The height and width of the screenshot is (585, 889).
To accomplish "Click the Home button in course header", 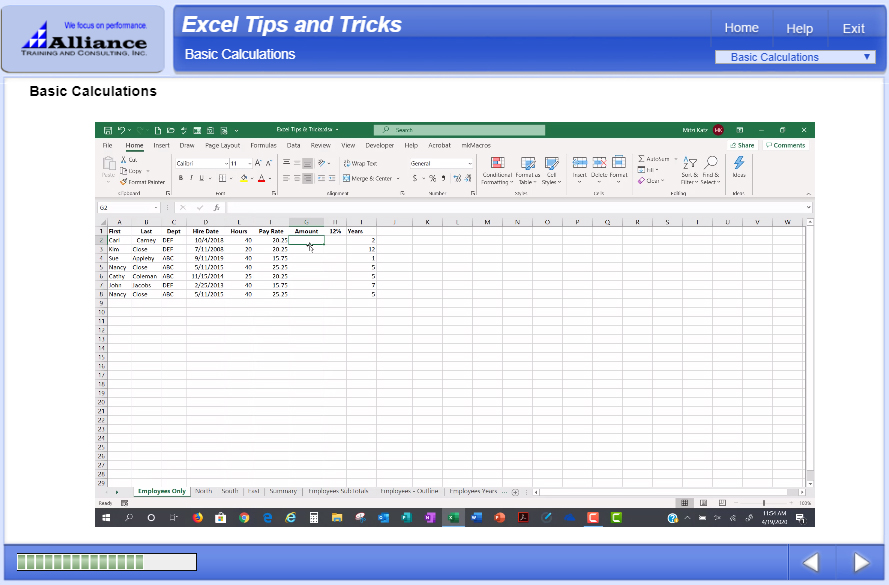I will coord(741,28).
